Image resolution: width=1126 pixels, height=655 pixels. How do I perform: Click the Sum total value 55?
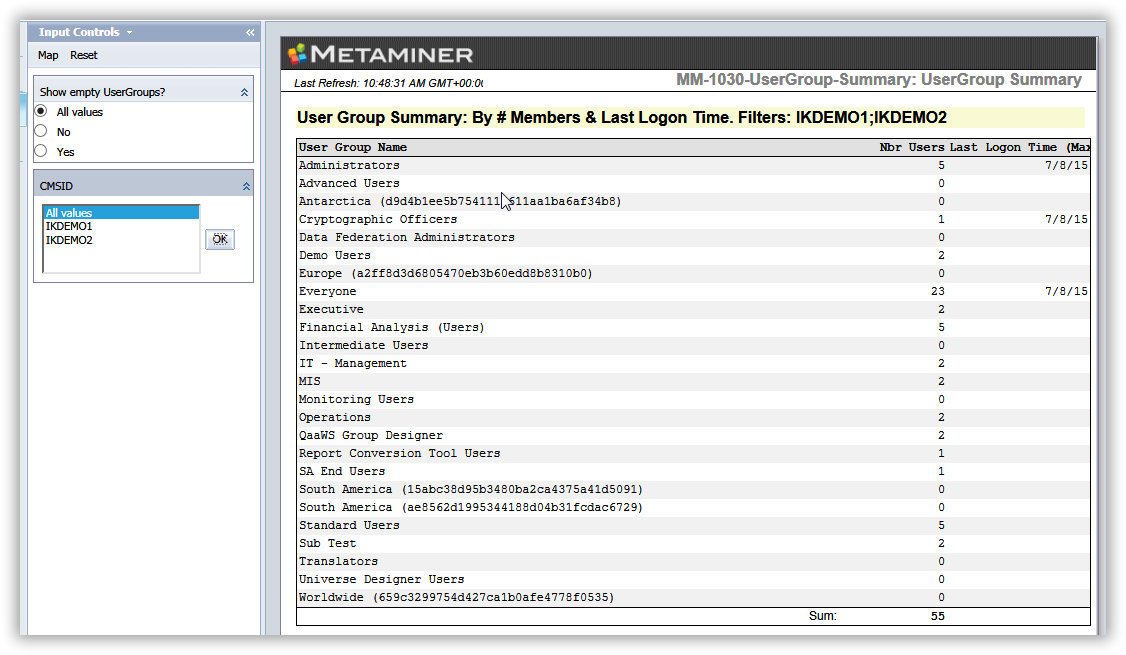pos(937,615)
